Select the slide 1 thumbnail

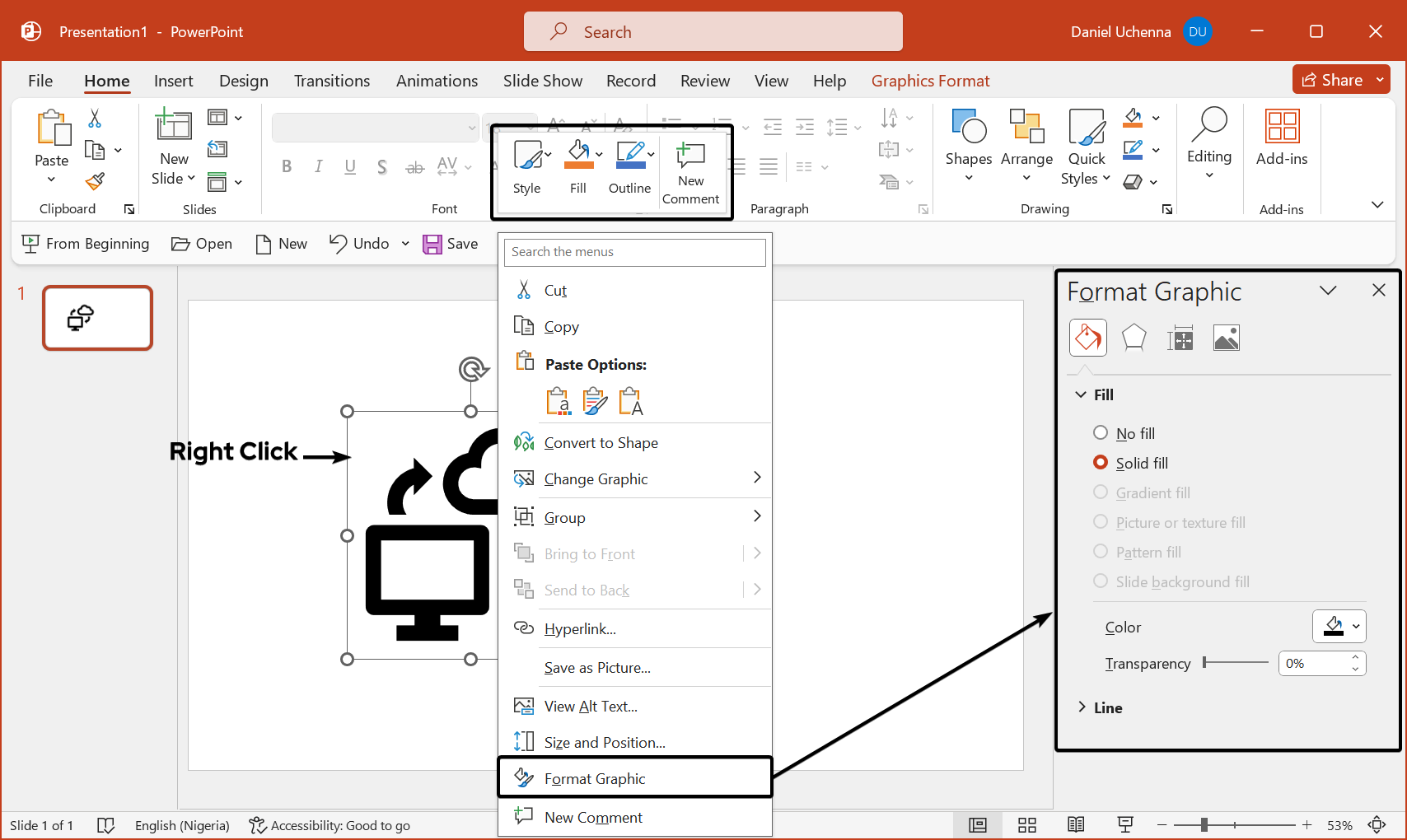(x=96, y=317)
